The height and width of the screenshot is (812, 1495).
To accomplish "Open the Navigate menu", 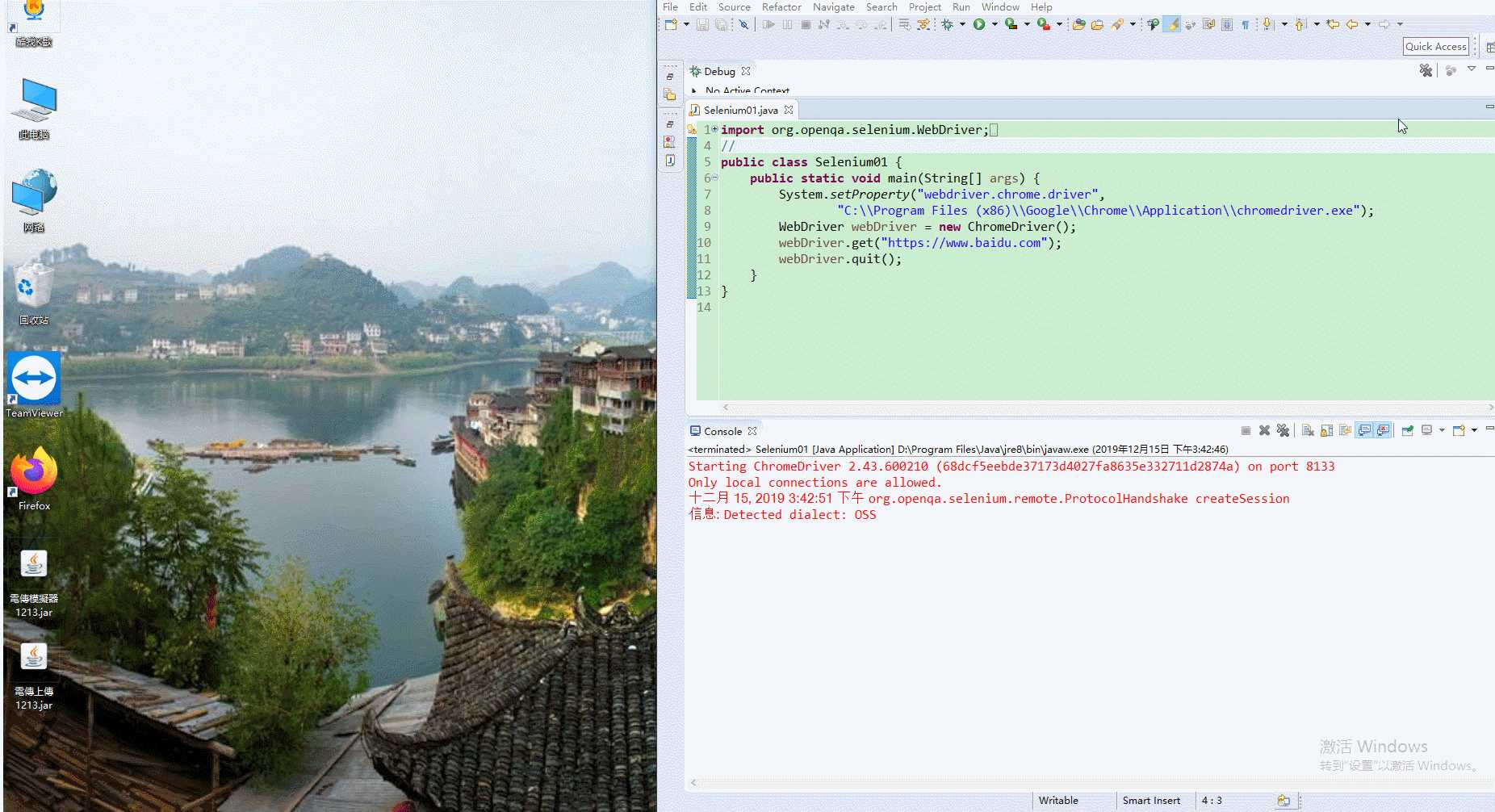I will [833, 6].
